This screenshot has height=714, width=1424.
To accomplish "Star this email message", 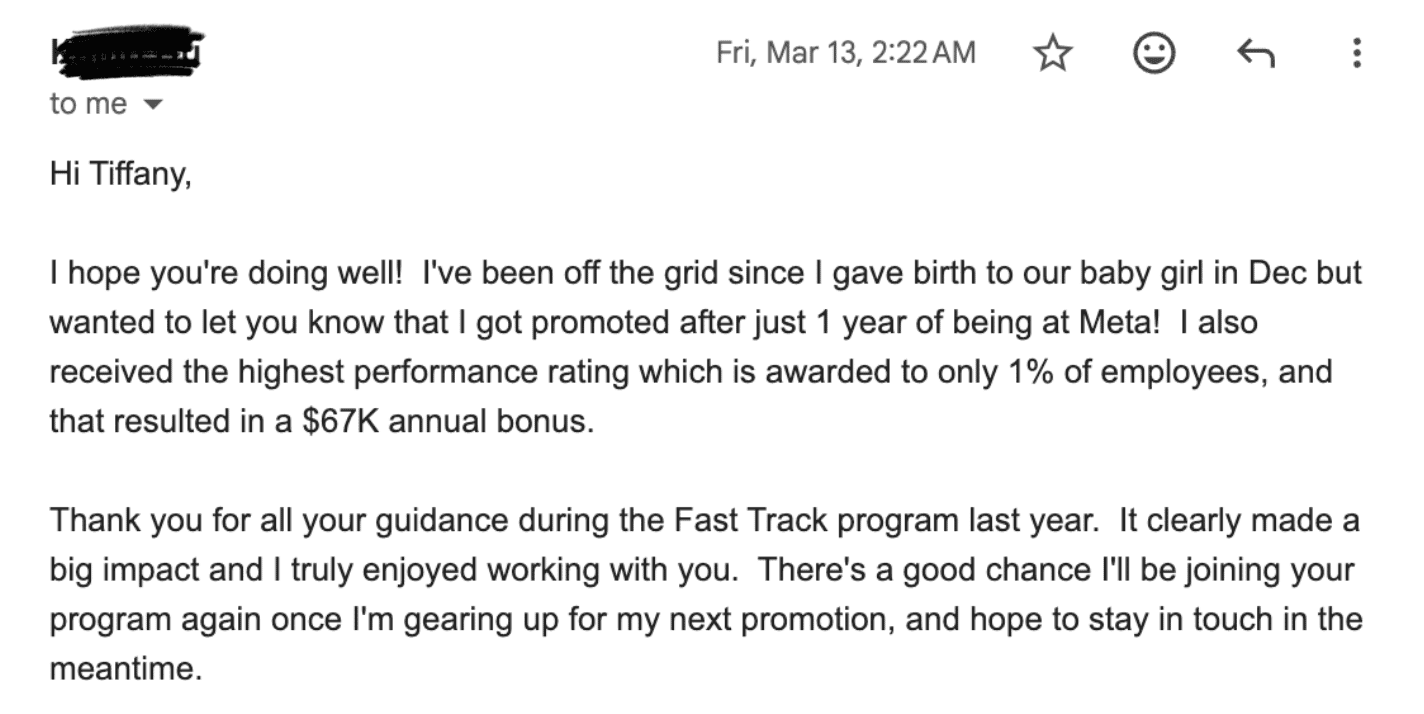I will point(1050,53).
